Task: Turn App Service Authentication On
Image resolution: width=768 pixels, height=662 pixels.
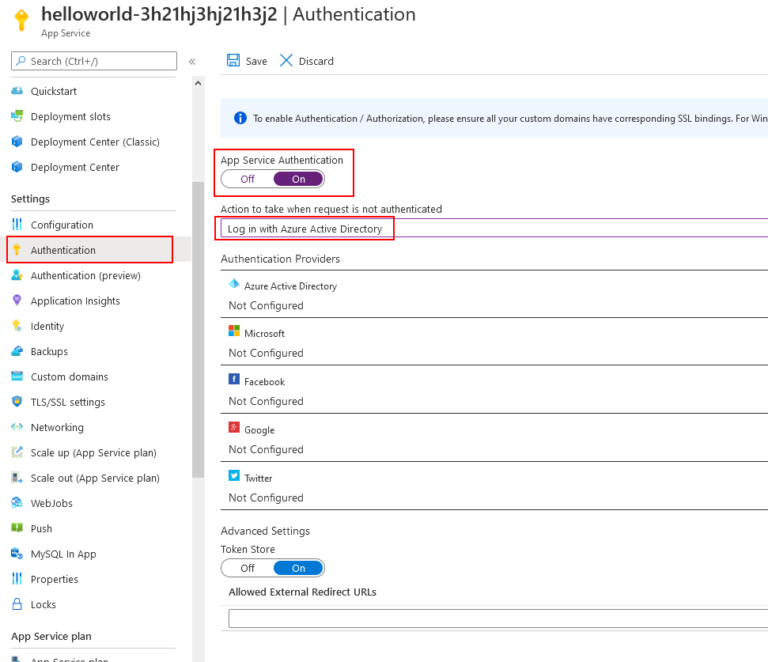Action: click(x=298, y=179)
